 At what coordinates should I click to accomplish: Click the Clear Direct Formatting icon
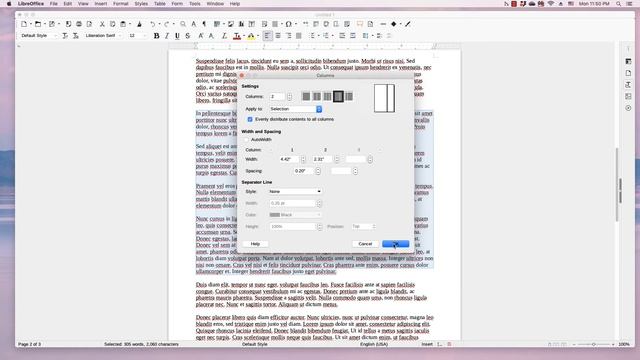(224, 36)
